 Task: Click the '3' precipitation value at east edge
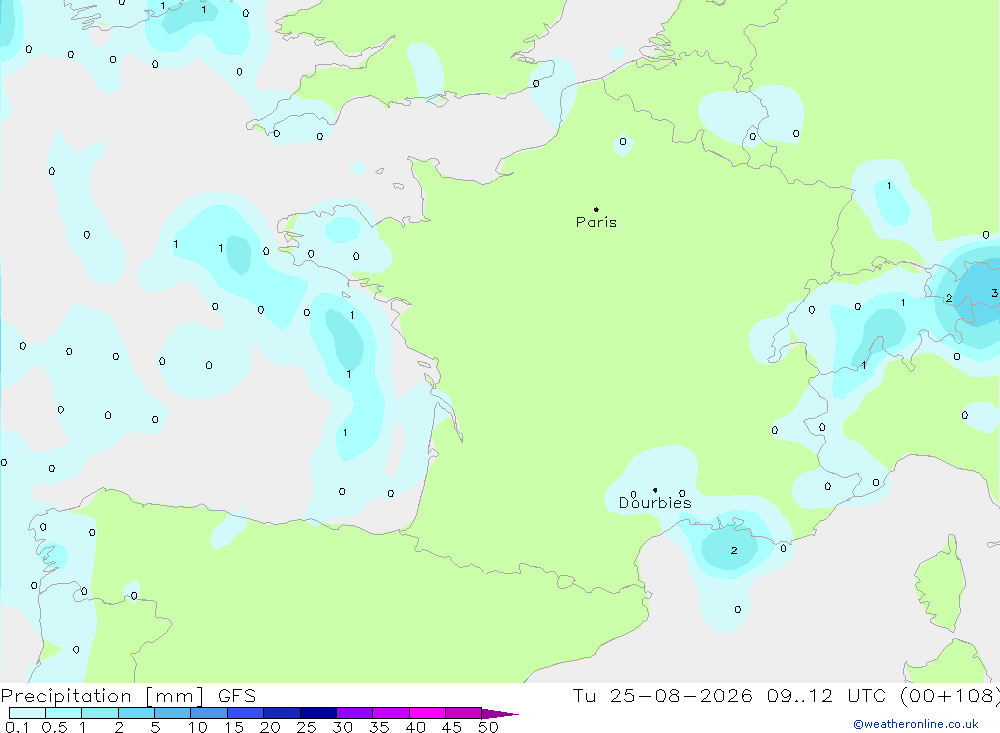[x=994, y=293]
